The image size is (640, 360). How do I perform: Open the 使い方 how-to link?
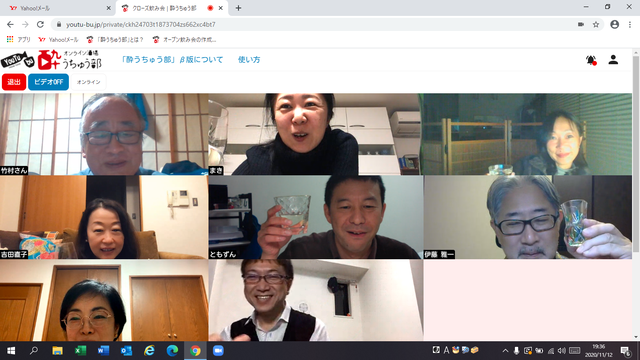(249, 60)
